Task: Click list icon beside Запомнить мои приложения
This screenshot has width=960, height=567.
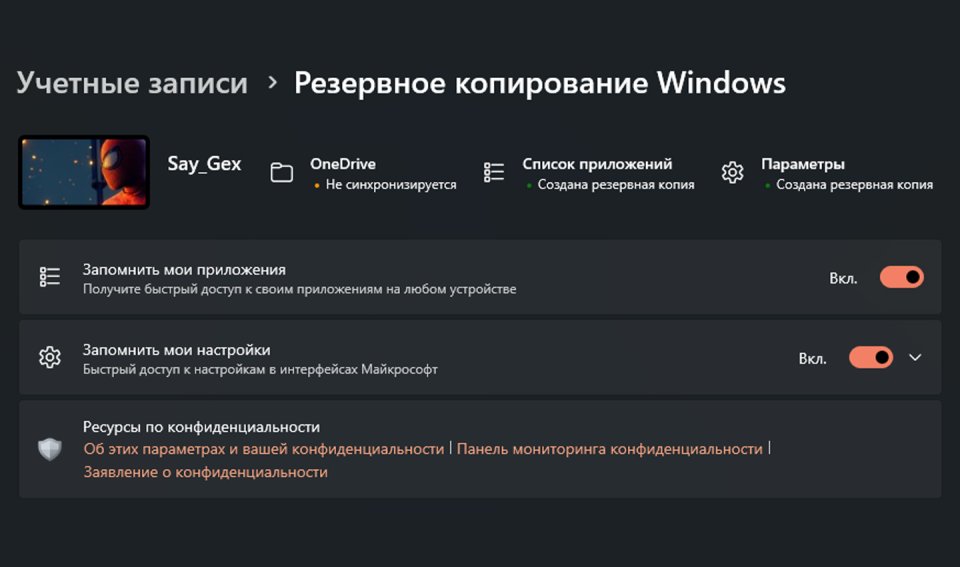Action: click(50, 277)
